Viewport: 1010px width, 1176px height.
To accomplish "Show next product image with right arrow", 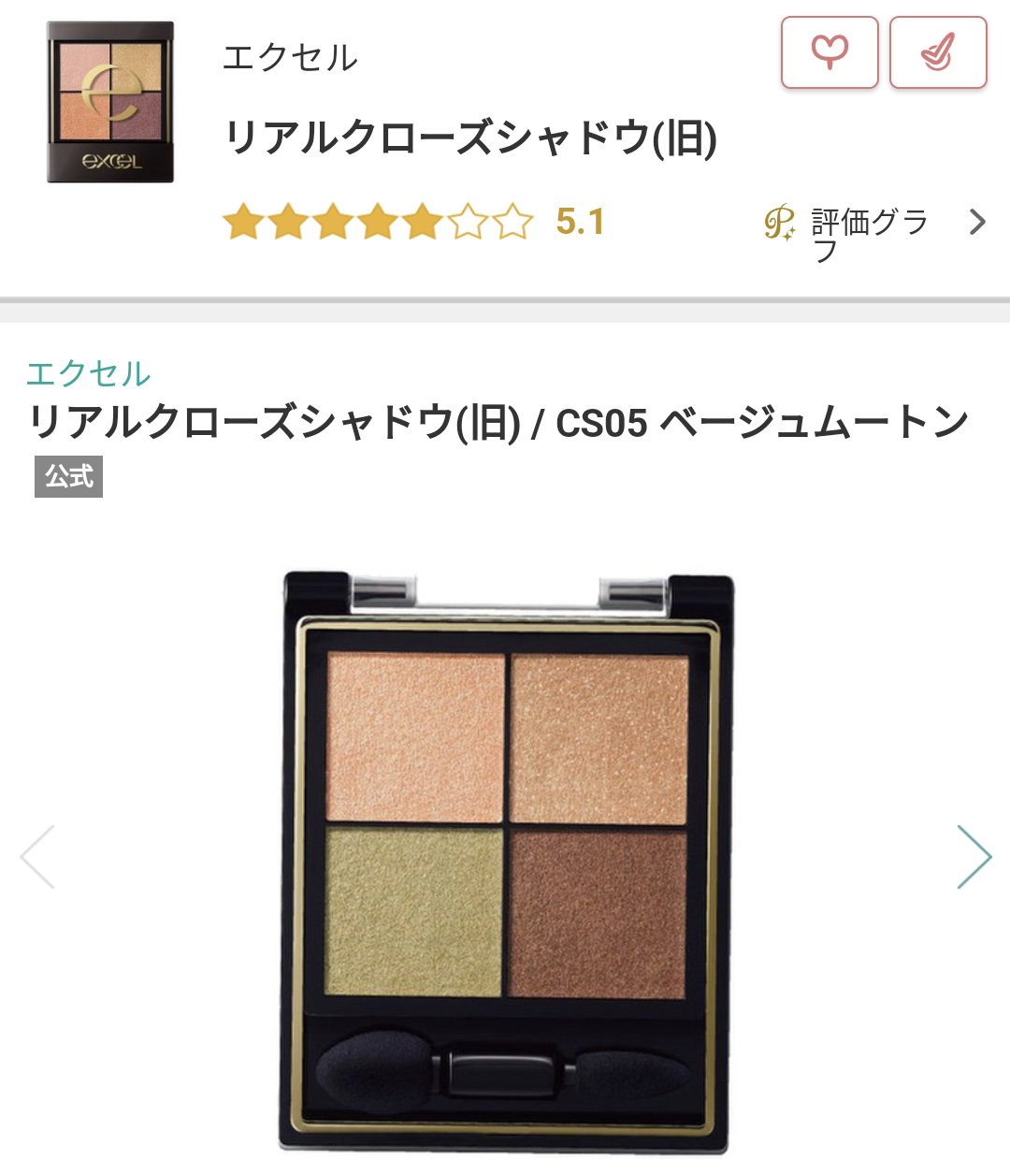I will 974,856.
